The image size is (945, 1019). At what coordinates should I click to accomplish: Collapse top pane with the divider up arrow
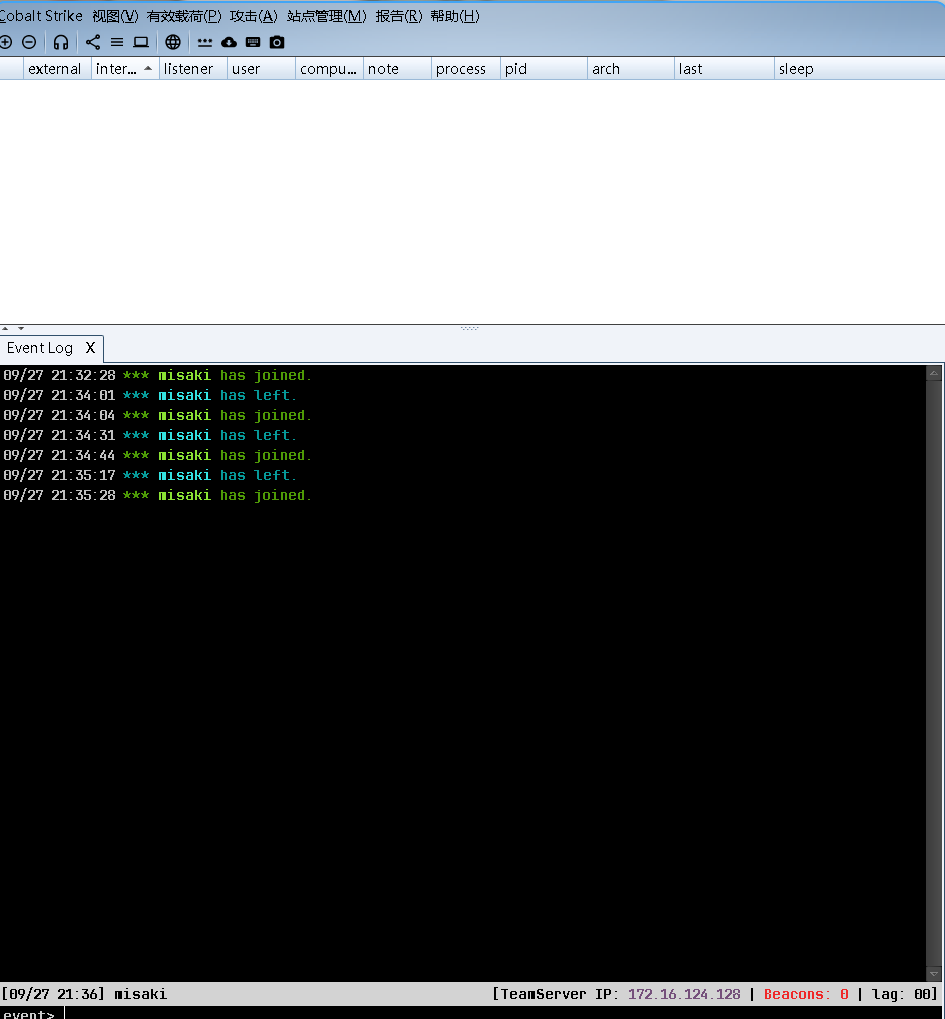(x=5, y=329)
